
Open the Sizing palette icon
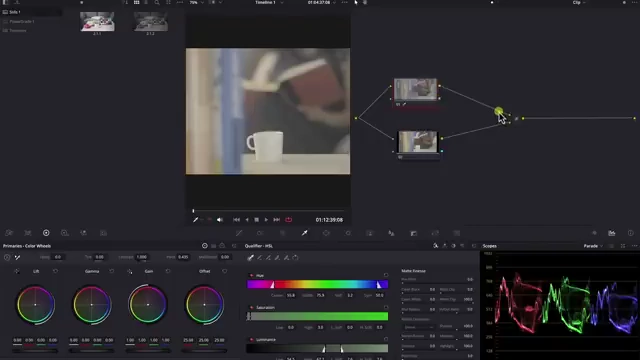[x=435, y=233]
